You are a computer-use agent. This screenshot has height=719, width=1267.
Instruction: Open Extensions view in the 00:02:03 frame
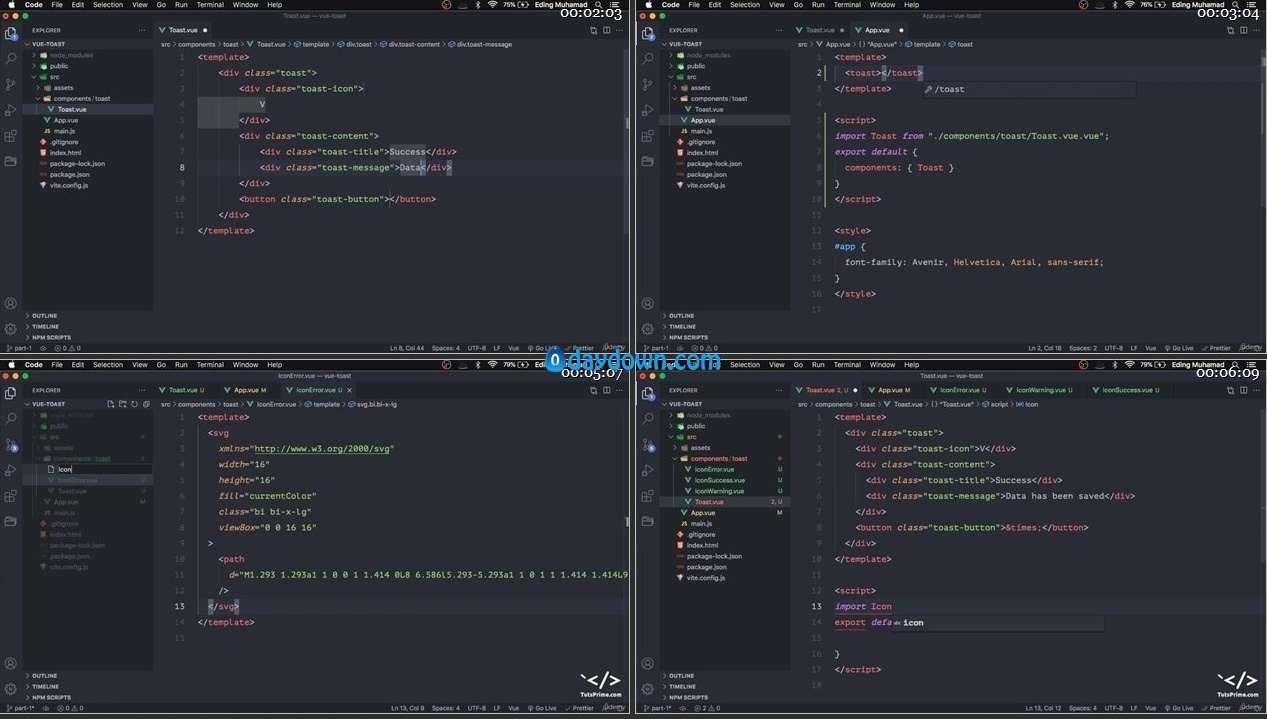tap(11, 136)
